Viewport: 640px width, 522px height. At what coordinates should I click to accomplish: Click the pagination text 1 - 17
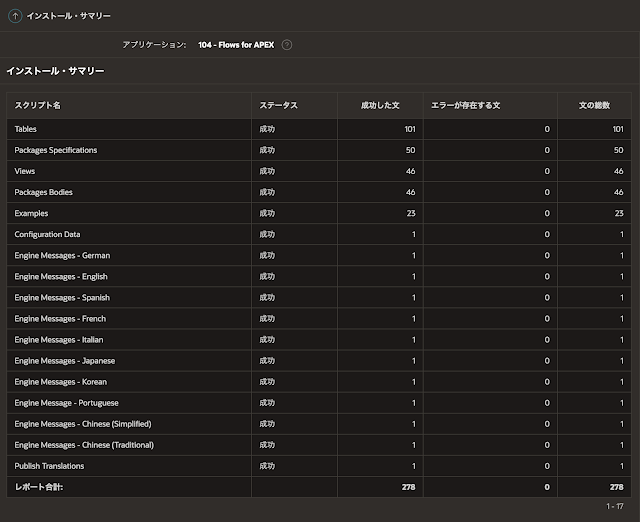pos(615,506)
